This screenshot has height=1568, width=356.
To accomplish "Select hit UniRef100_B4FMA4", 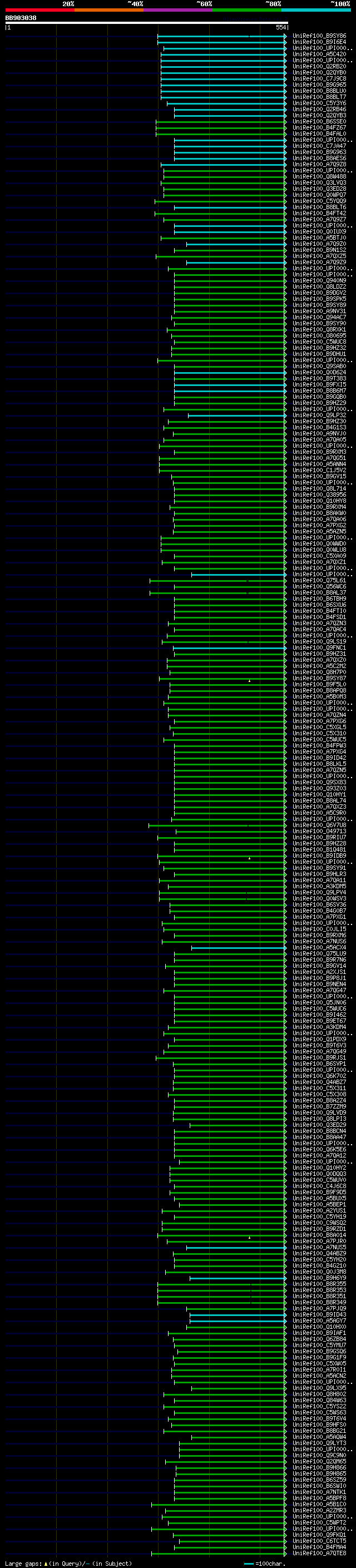I will [319, 1547].
